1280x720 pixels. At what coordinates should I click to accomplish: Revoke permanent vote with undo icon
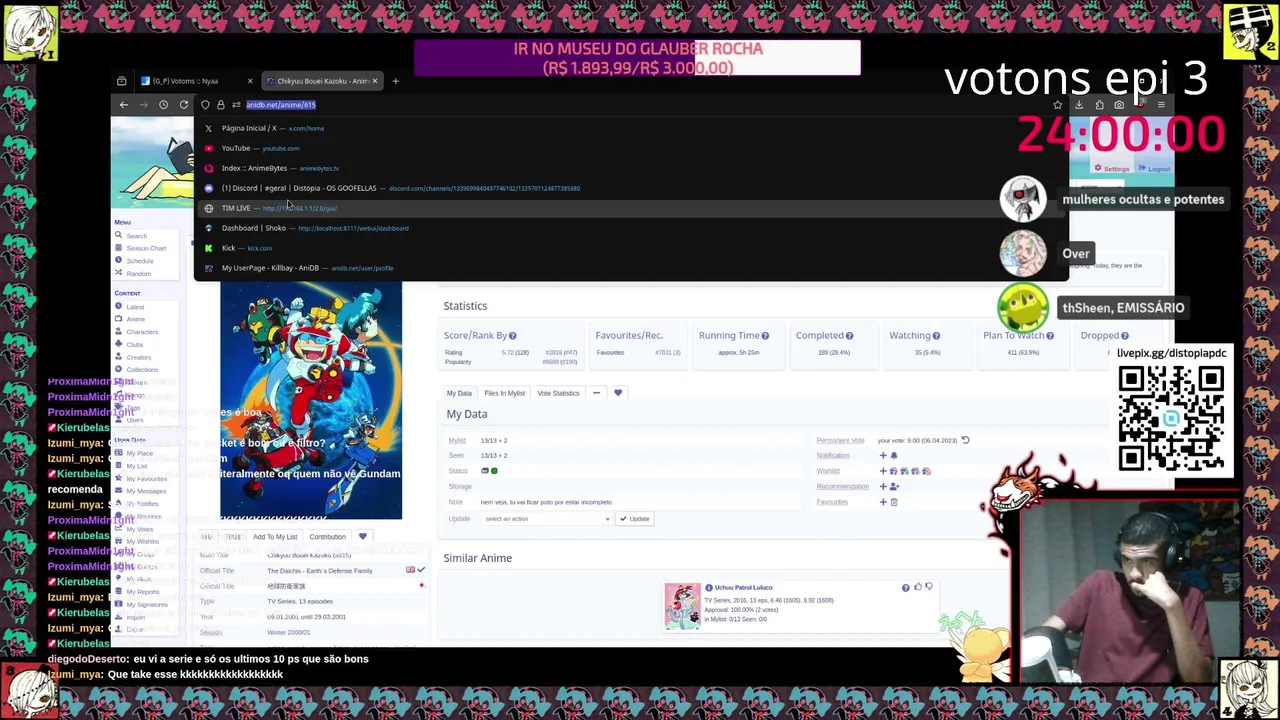coord(965,440)
